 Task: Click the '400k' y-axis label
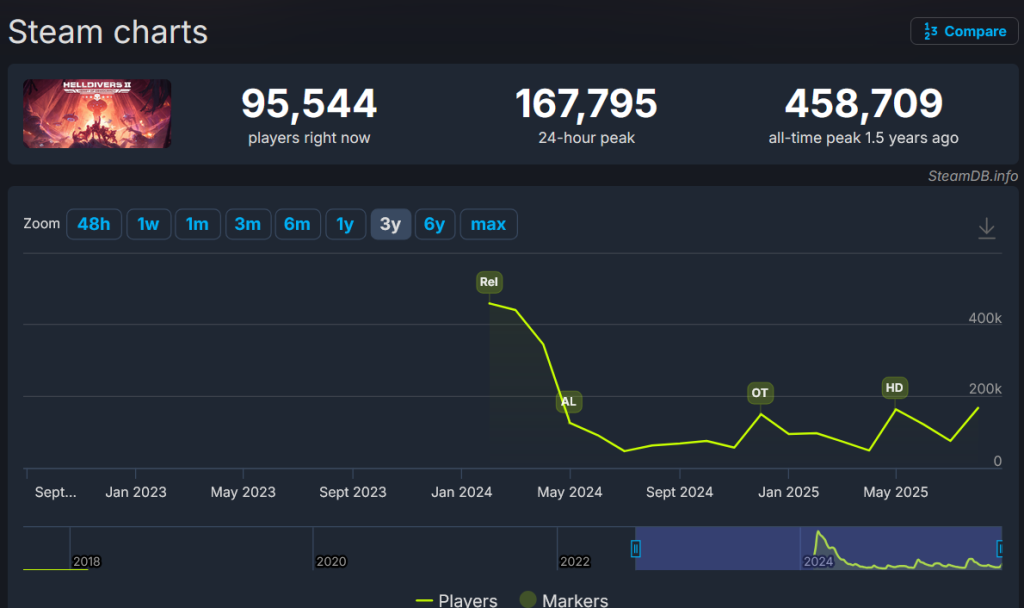(985, 318)
